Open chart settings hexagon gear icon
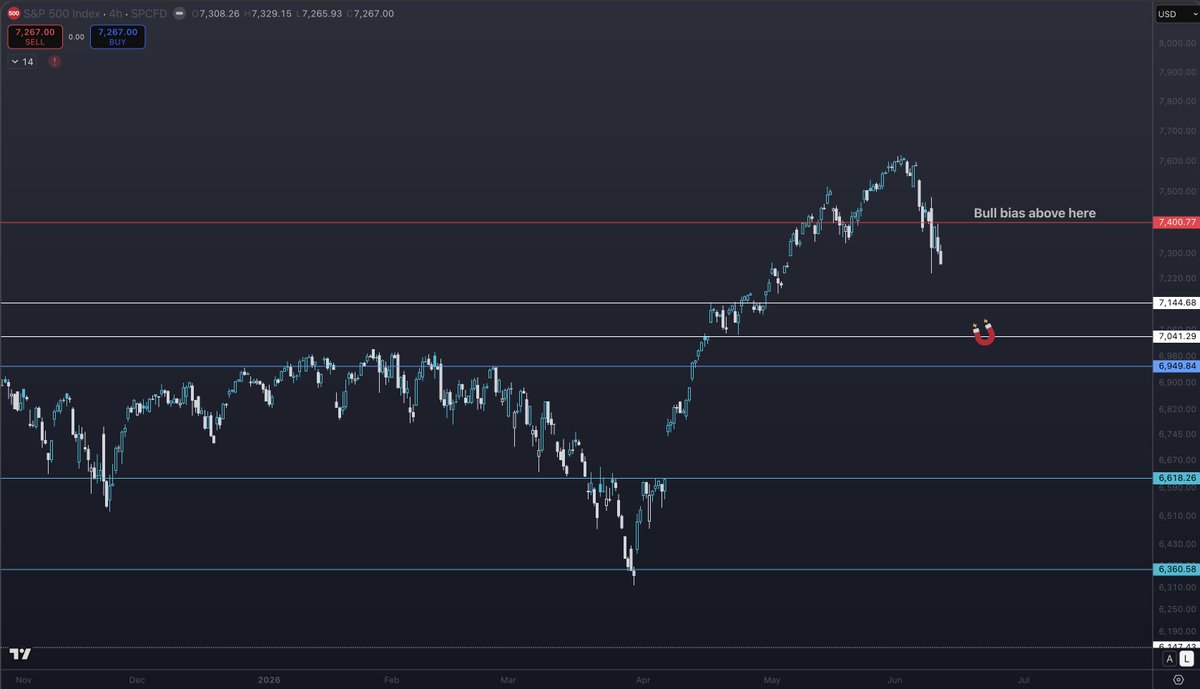 (x=1178, y=679)
